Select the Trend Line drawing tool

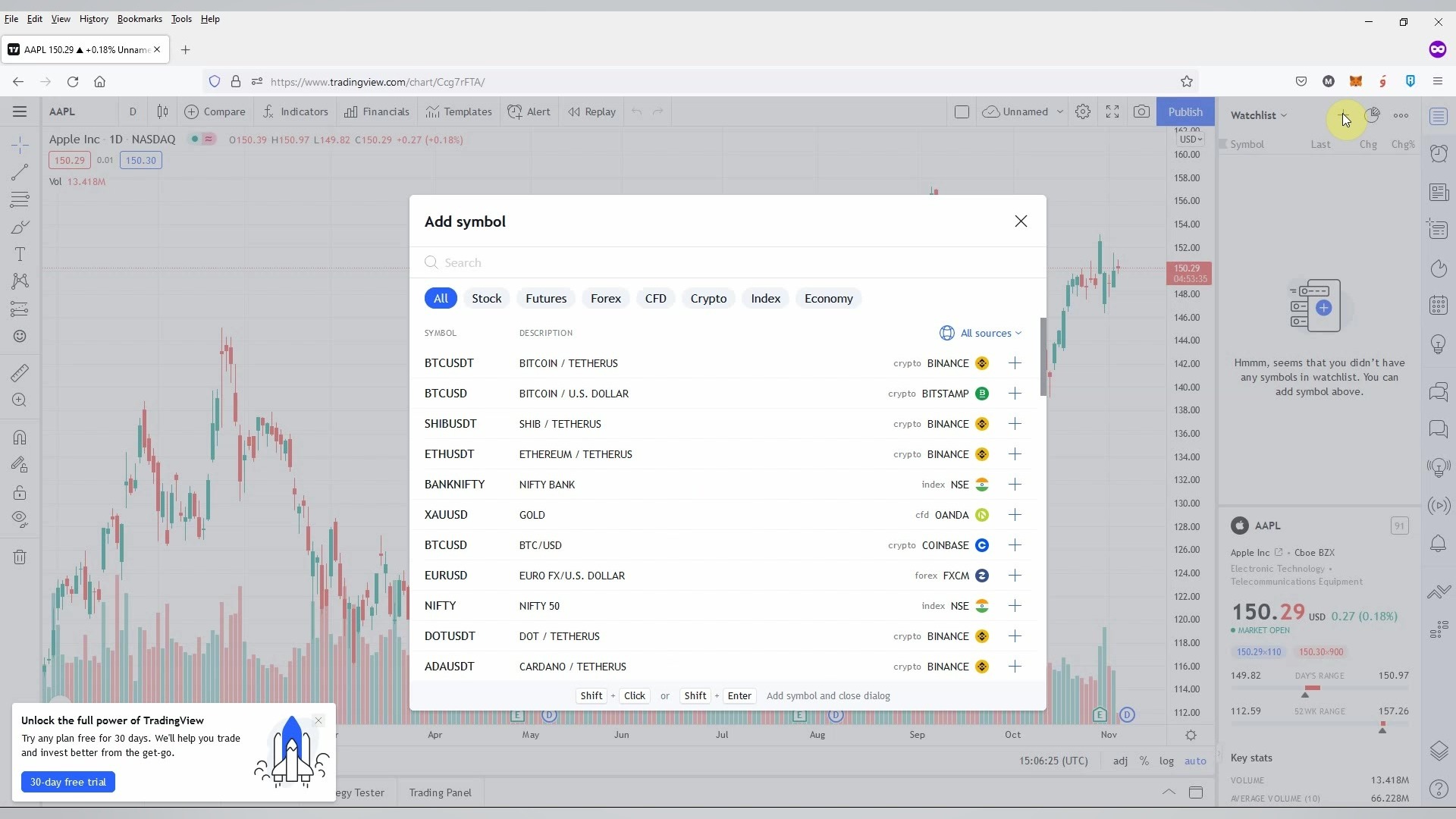pyautogui.click(x=20, y=172)
